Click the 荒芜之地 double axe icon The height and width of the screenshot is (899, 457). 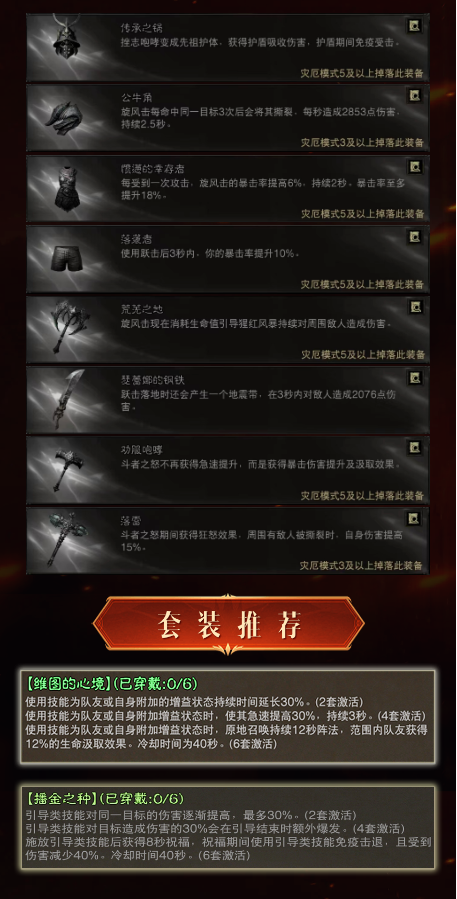(67, 325)
